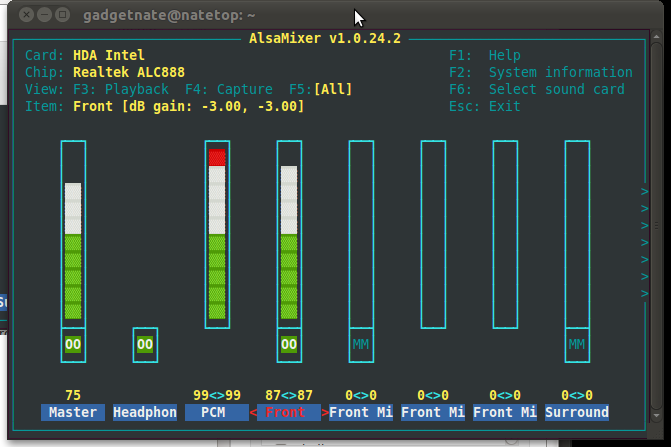Click the Surround value 0<>0
671x447 pixels.
pyautogui.click(x=577, y=395)
